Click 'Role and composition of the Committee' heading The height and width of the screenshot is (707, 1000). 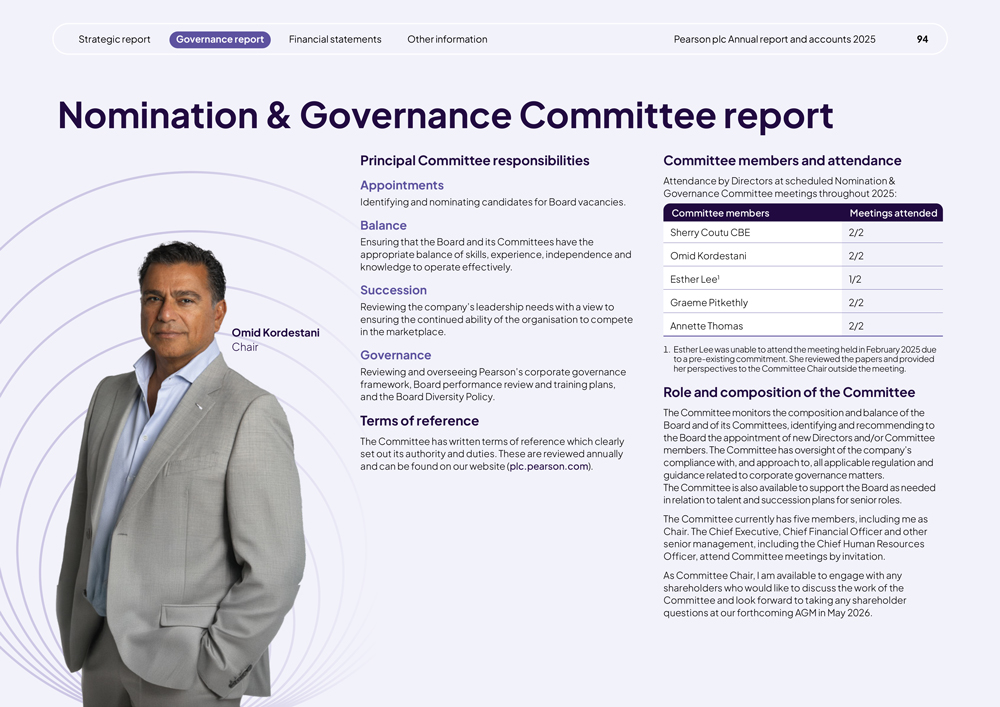(789, 393)
